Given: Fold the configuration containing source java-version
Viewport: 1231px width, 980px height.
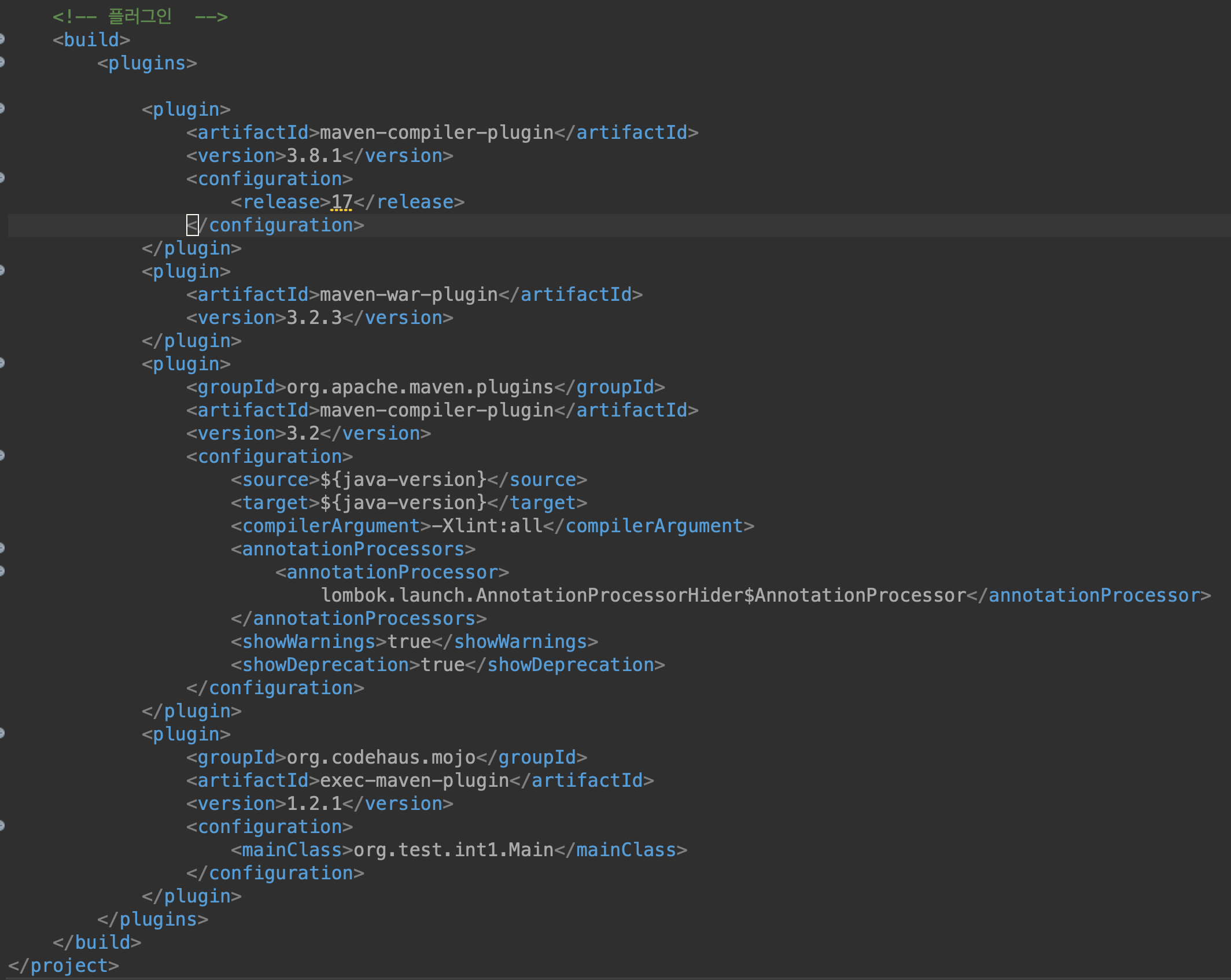Looking at the screenshot, I should coord(2,456).
